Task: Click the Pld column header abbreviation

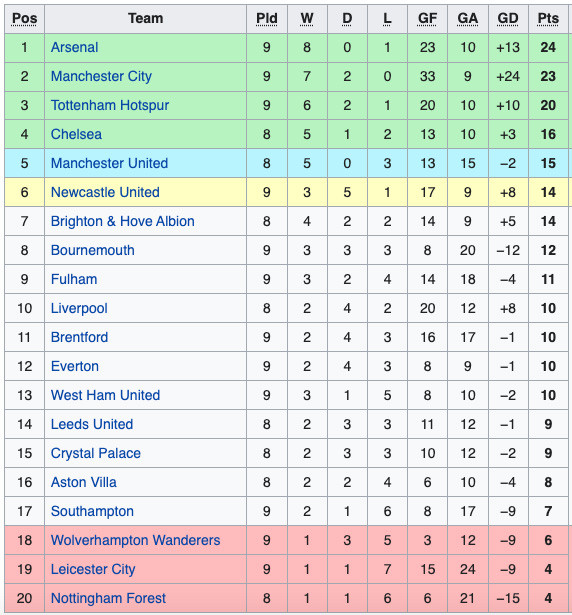Action: (267, 18)
